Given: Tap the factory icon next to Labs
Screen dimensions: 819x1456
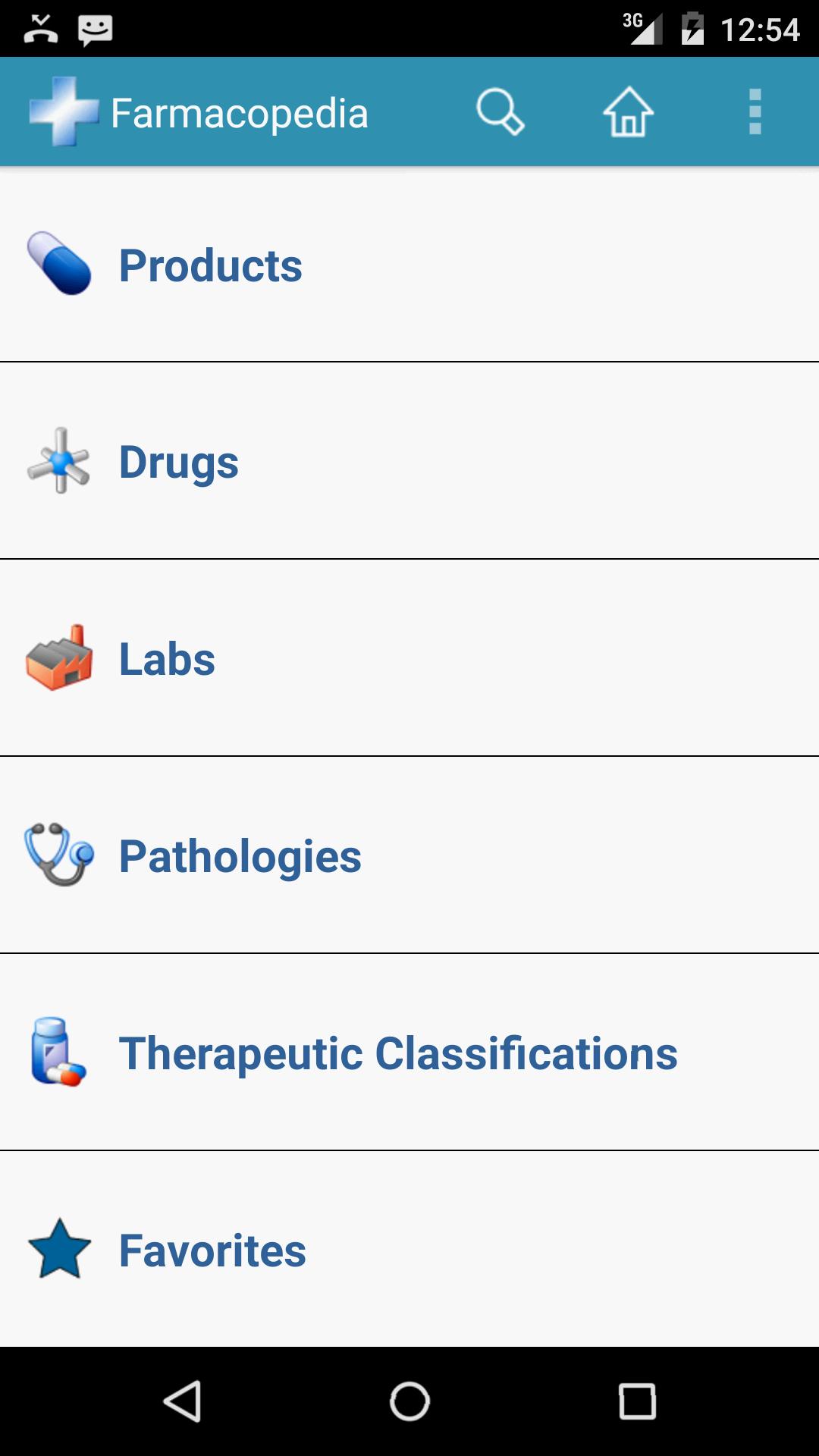Looking at the screenshot, I should tap(59, 658).
